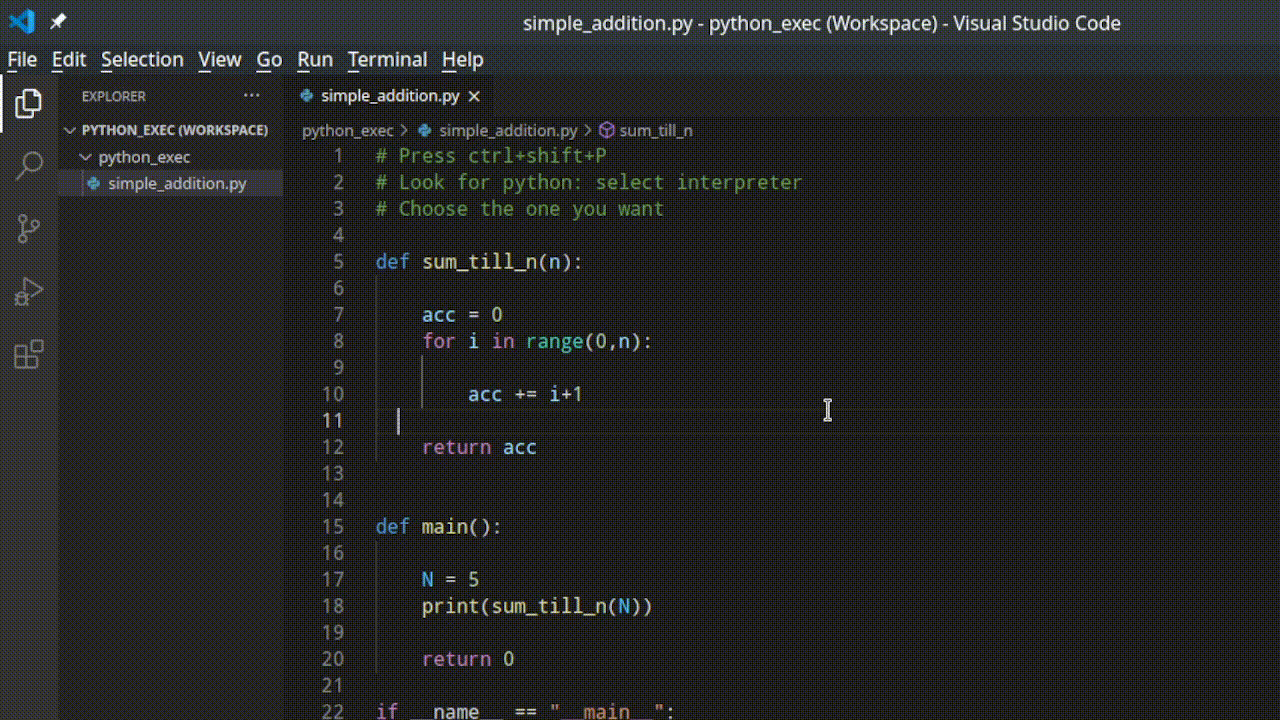Click the 'N = 5' assignment
This screenshot has width=1280, height=720.
[x=450, y=579]
